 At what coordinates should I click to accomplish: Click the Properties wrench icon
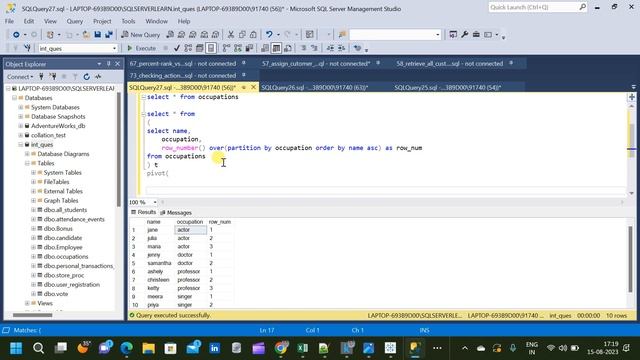pyautogui.click(x=464, y=35)
